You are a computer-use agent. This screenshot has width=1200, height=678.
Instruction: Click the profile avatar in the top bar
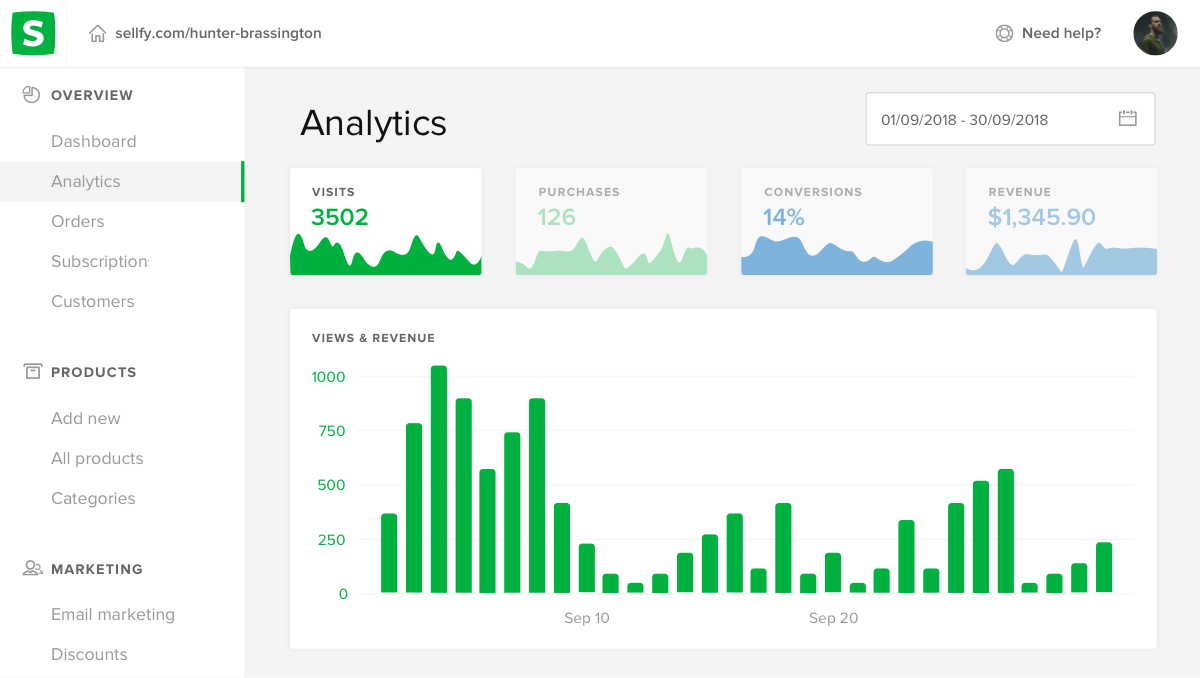[x=1155, y=33]
